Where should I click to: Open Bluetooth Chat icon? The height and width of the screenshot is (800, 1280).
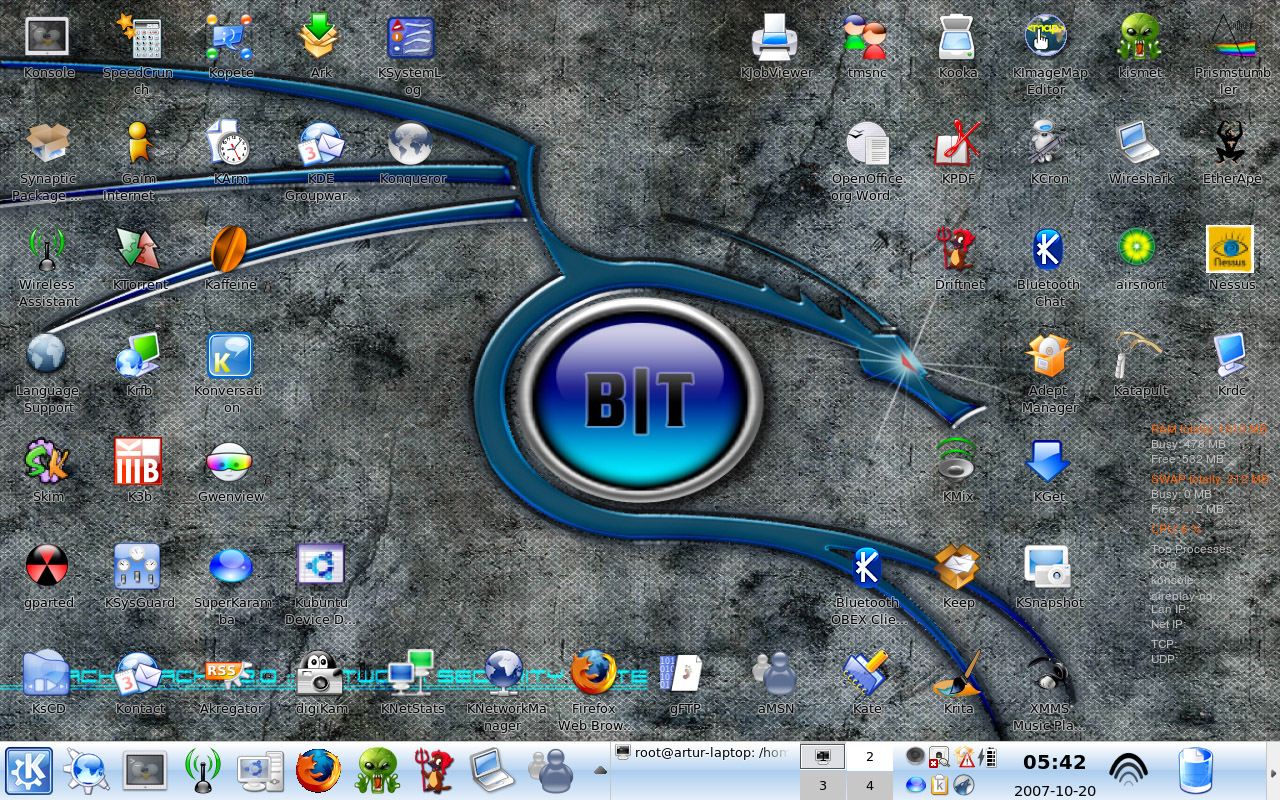pyautogui.click(x=1048, y=249)
